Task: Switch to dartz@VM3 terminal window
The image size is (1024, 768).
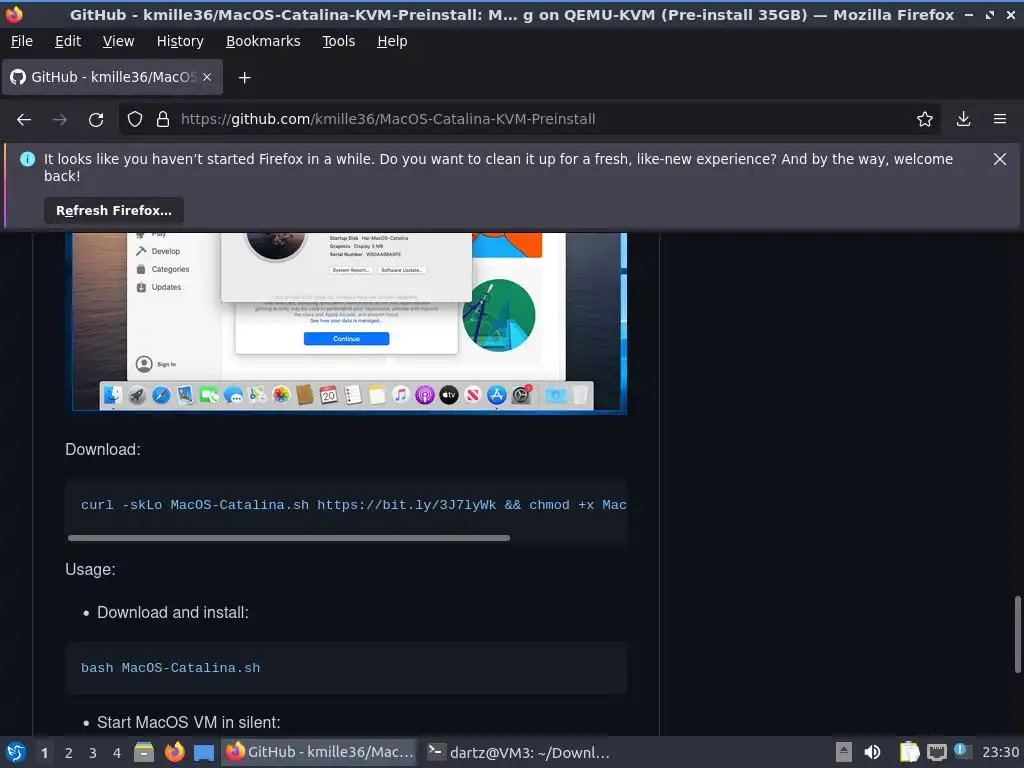Action: coord(519,752)
